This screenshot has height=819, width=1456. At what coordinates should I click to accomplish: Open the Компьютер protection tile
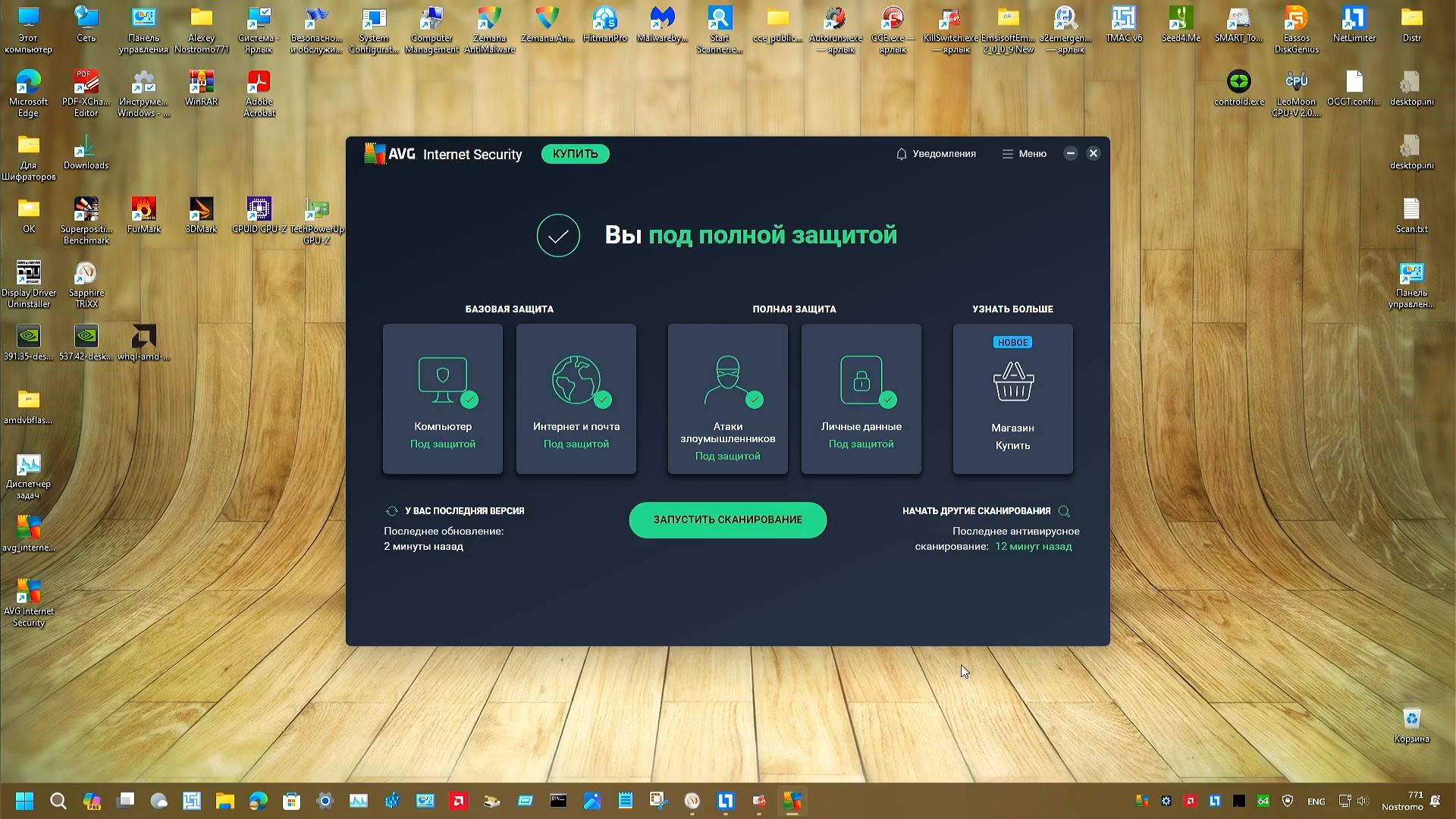[x=442, y=398]
